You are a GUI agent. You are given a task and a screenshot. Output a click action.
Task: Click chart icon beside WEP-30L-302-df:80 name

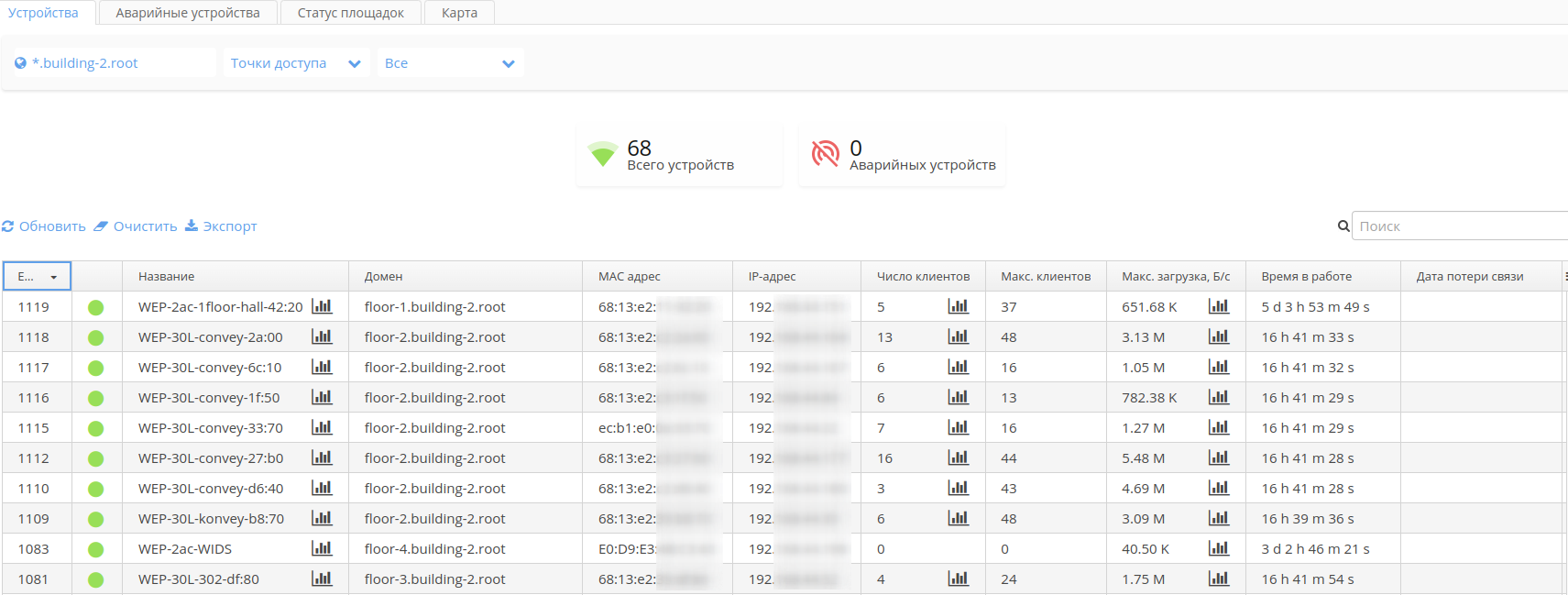pyautogui.click(x=322, y=578)
